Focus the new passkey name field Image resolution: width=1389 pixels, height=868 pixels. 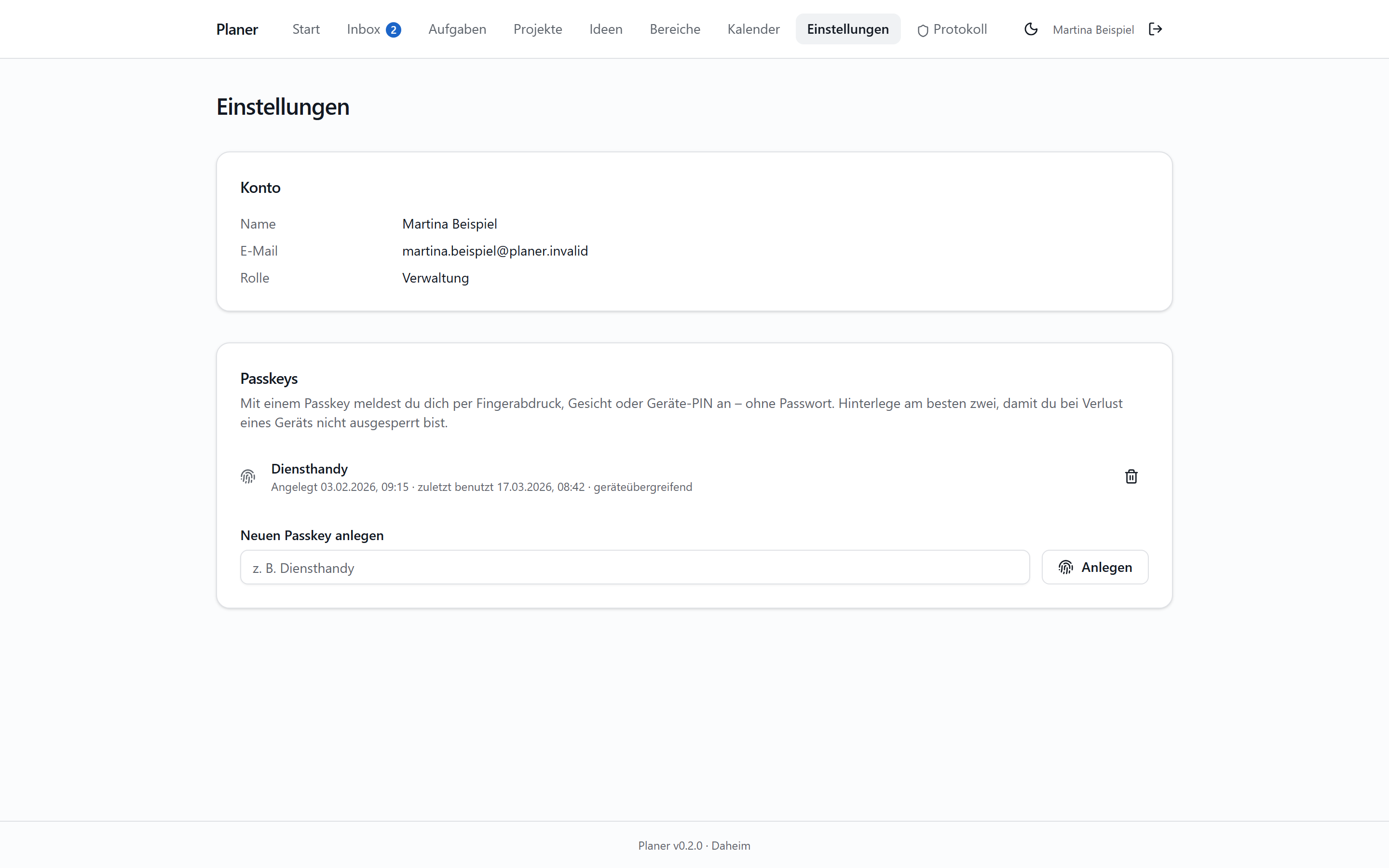pyautogui.click(x=635, y=567)
